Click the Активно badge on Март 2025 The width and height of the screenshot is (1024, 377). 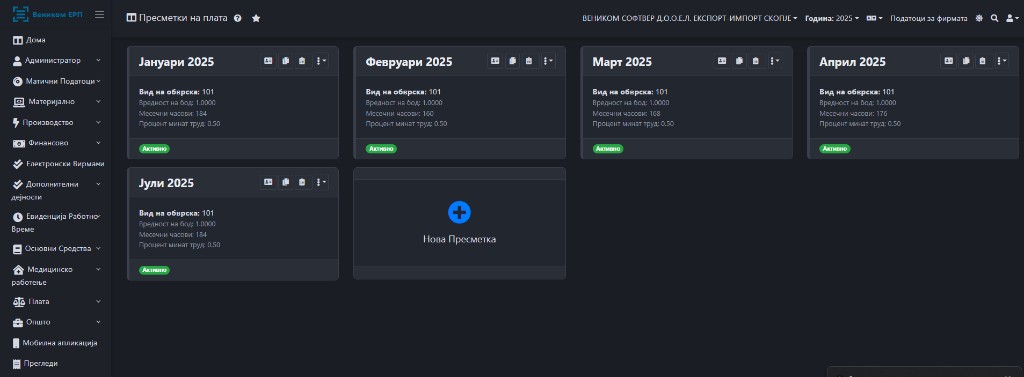pos(608,148)
